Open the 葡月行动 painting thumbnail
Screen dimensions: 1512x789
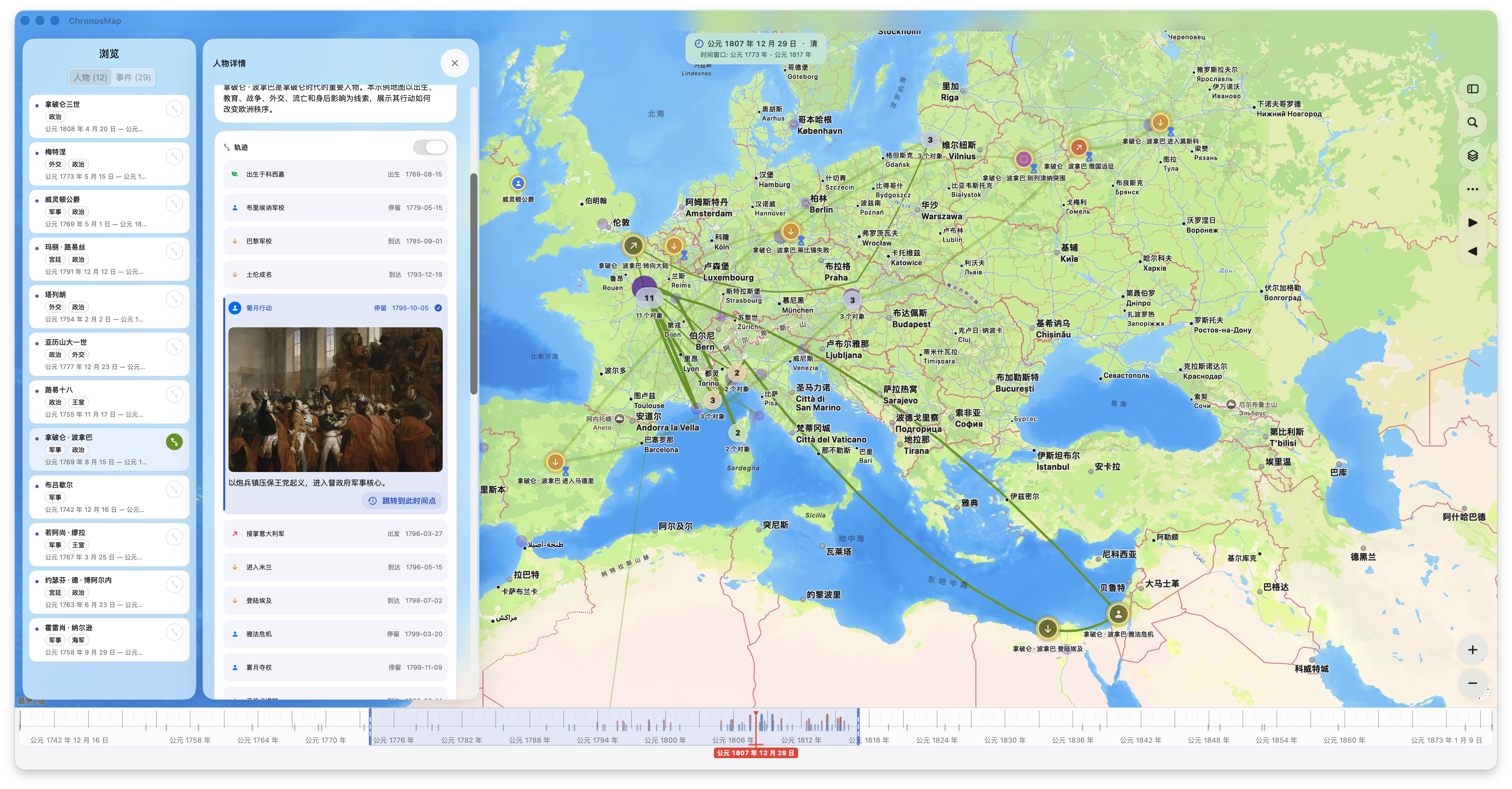click(x=335, y=400)
